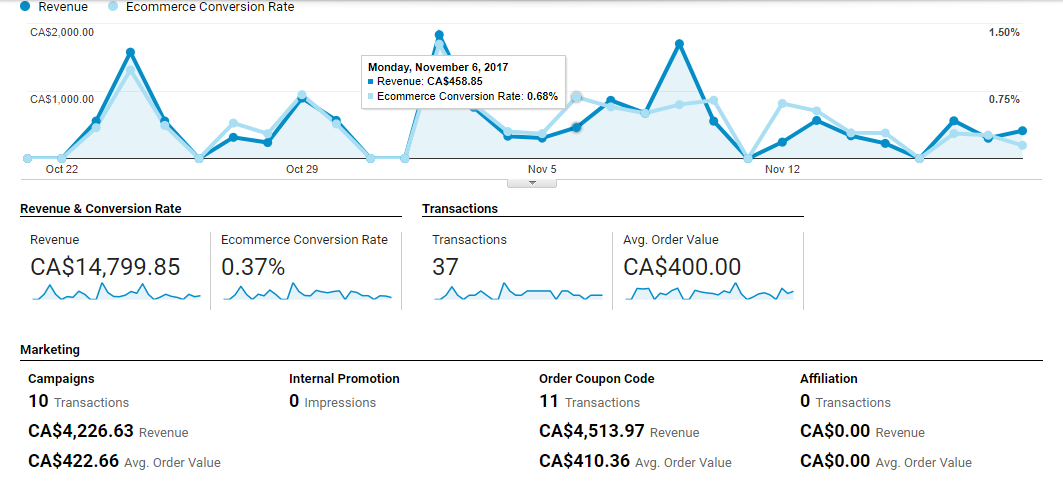
Task: Collapse the chart using the arrow tab below it
Action: pos(532,182)
